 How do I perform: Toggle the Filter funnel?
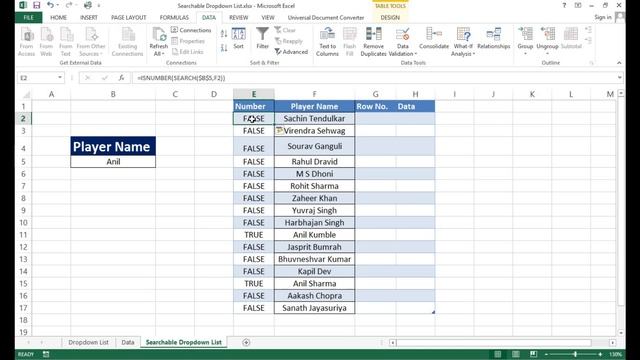coord(262,38)
